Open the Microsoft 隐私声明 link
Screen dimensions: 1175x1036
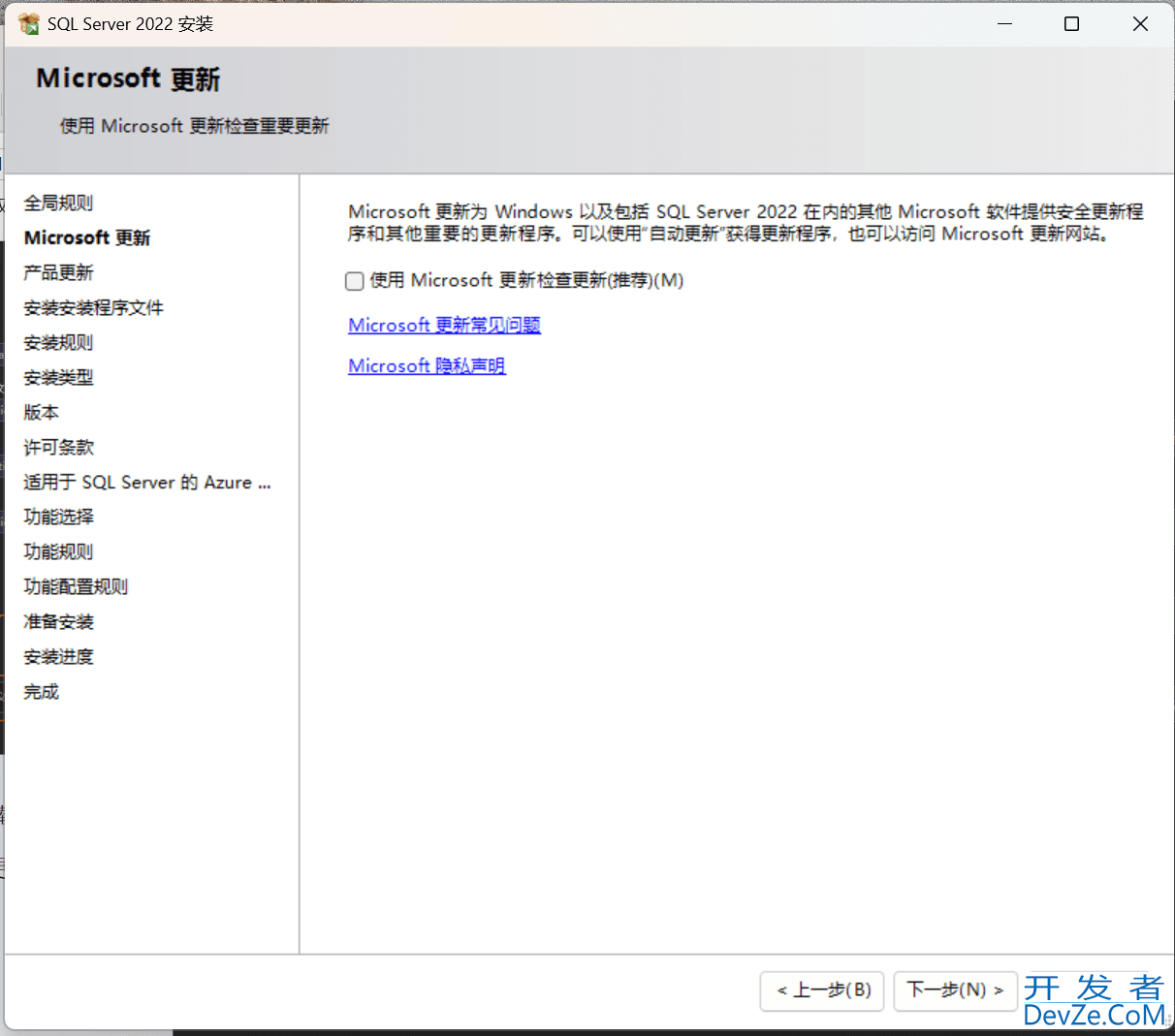point(427,365)
